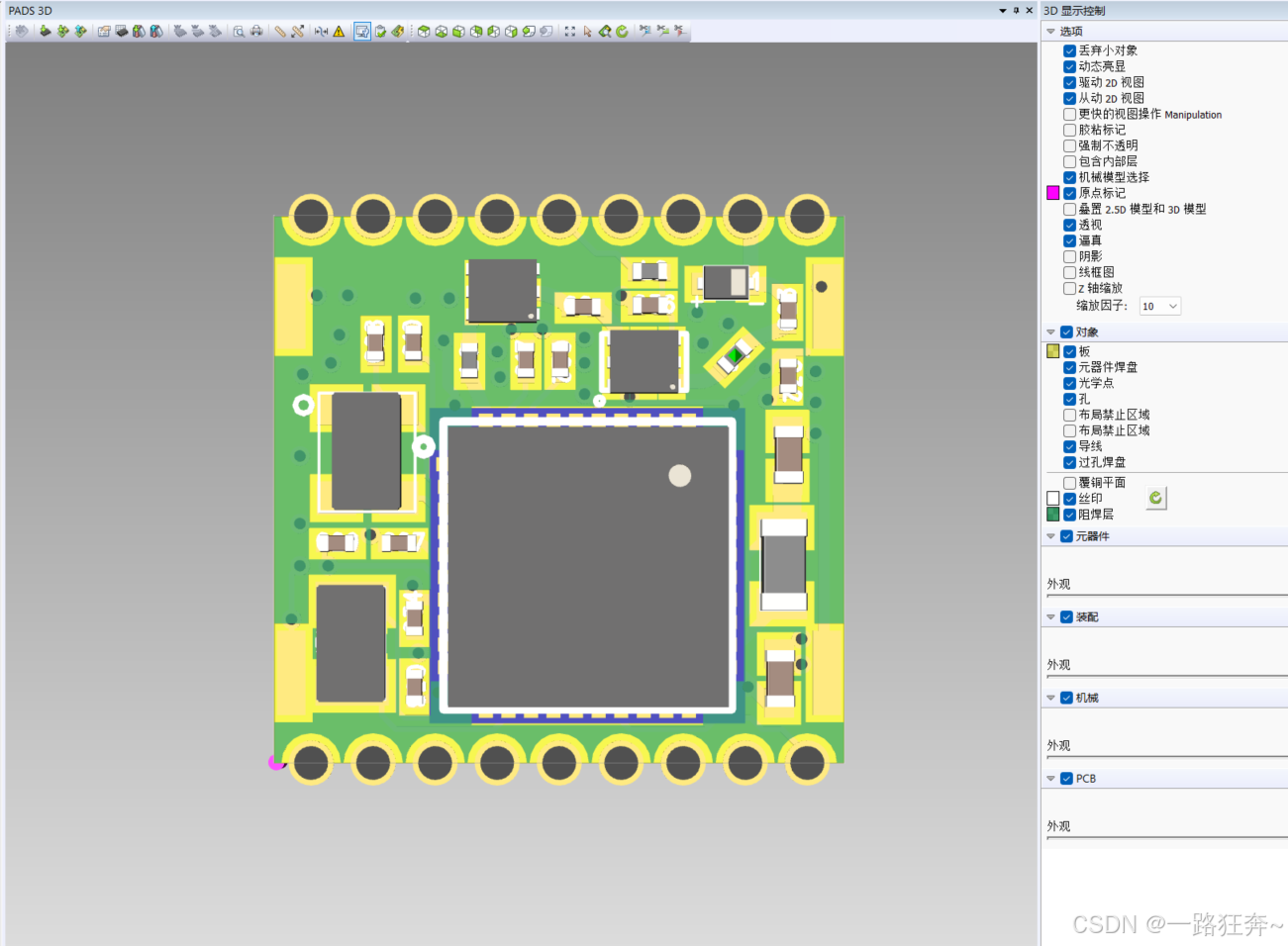Image resolution: width=1288 pixels, height=946 pixels.
Task: Select the ruler measure tool
Action: point(280,31)
